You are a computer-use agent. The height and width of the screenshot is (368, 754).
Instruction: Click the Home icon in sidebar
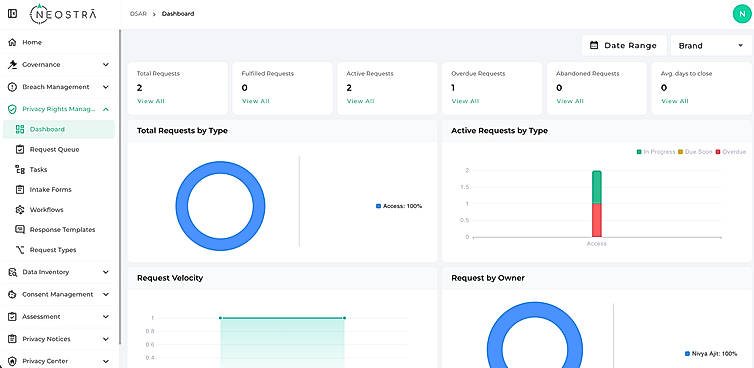(13, 42)
